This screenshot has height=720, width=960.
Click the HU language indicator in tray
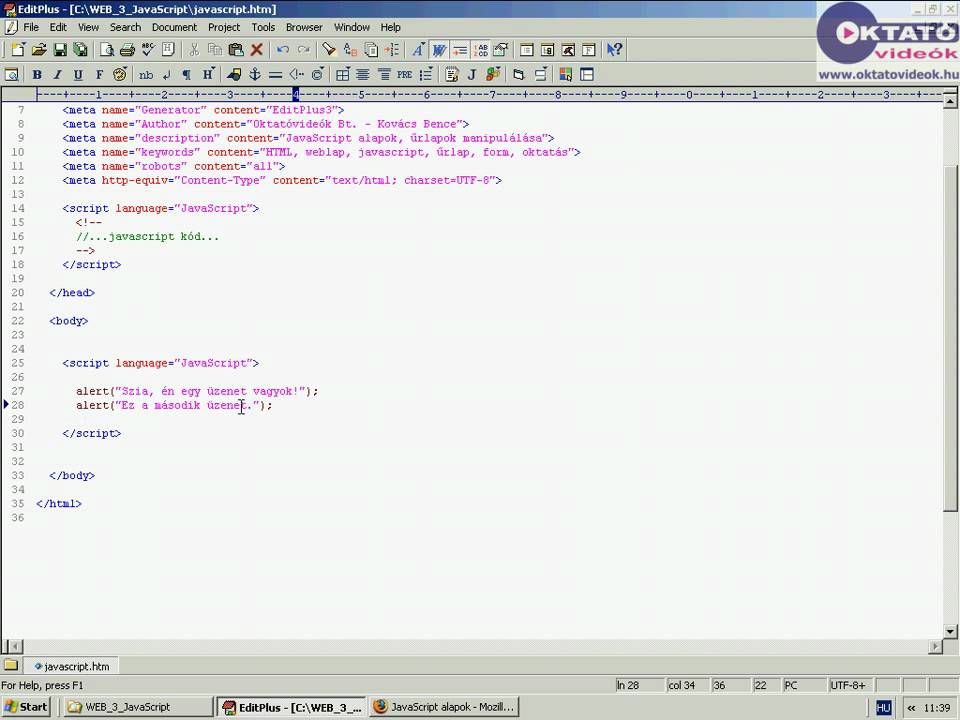(x=883, y=707)
